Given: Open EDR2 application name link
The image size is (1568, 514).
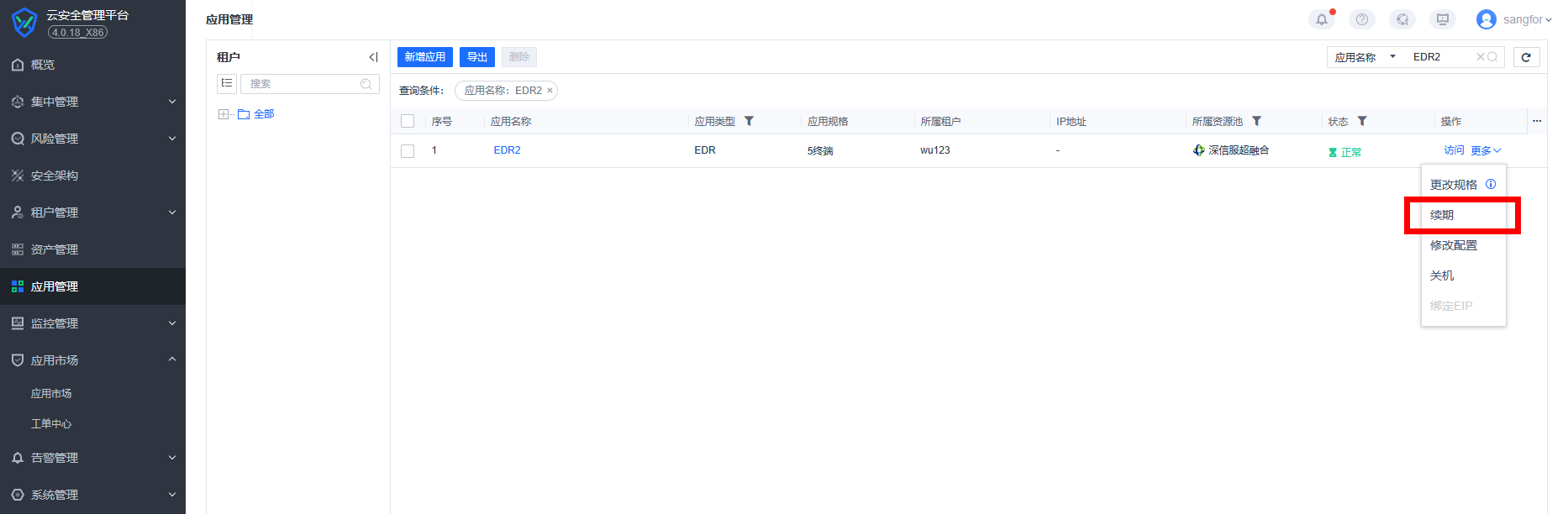Looking at the screenshot, I should tap(508, 150).
